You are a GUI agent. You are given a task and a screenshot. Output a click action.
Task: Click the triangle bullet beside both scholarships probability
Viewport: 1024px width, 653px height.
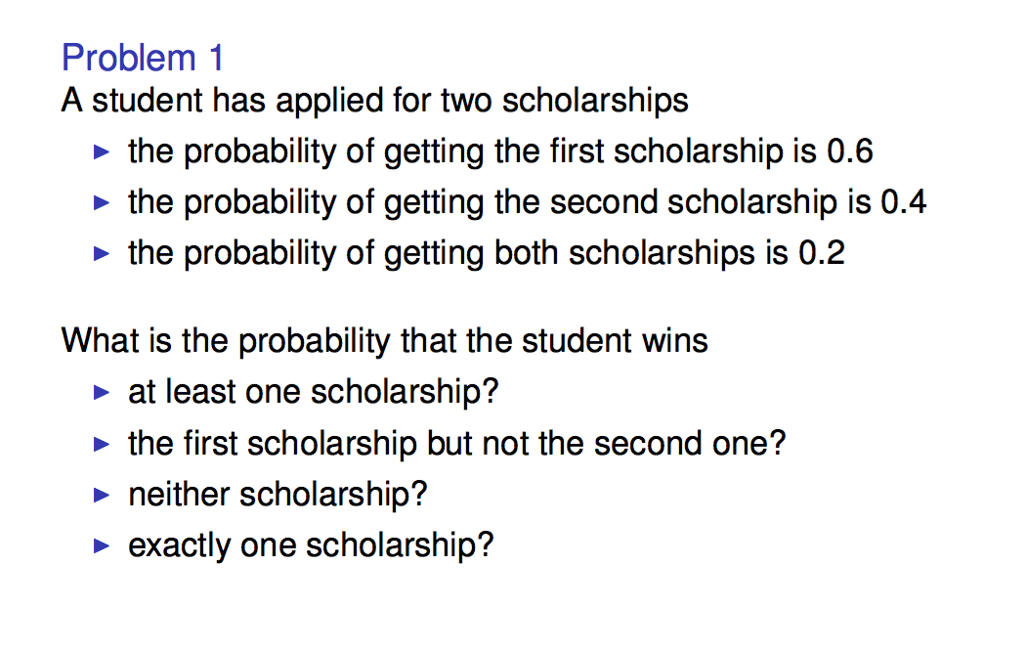coord(98,254)
